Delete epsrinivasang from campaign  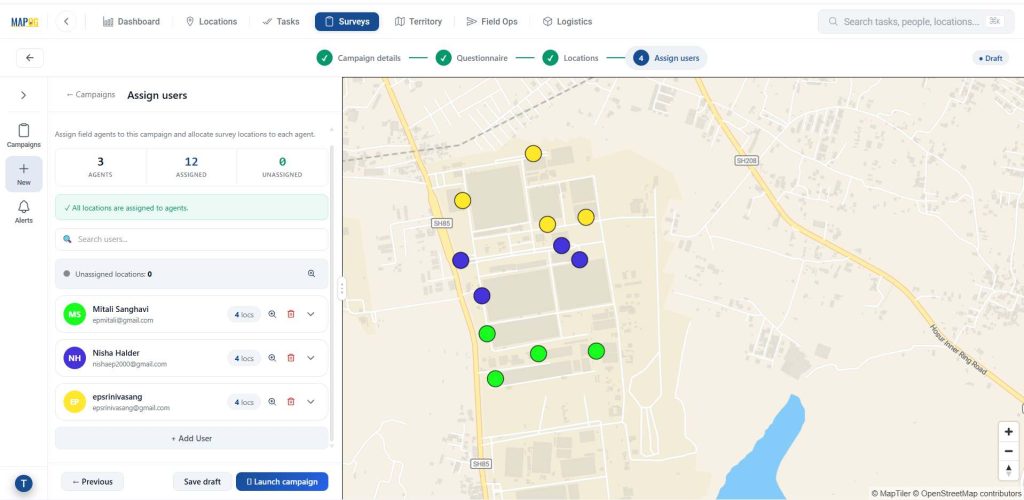291,401
